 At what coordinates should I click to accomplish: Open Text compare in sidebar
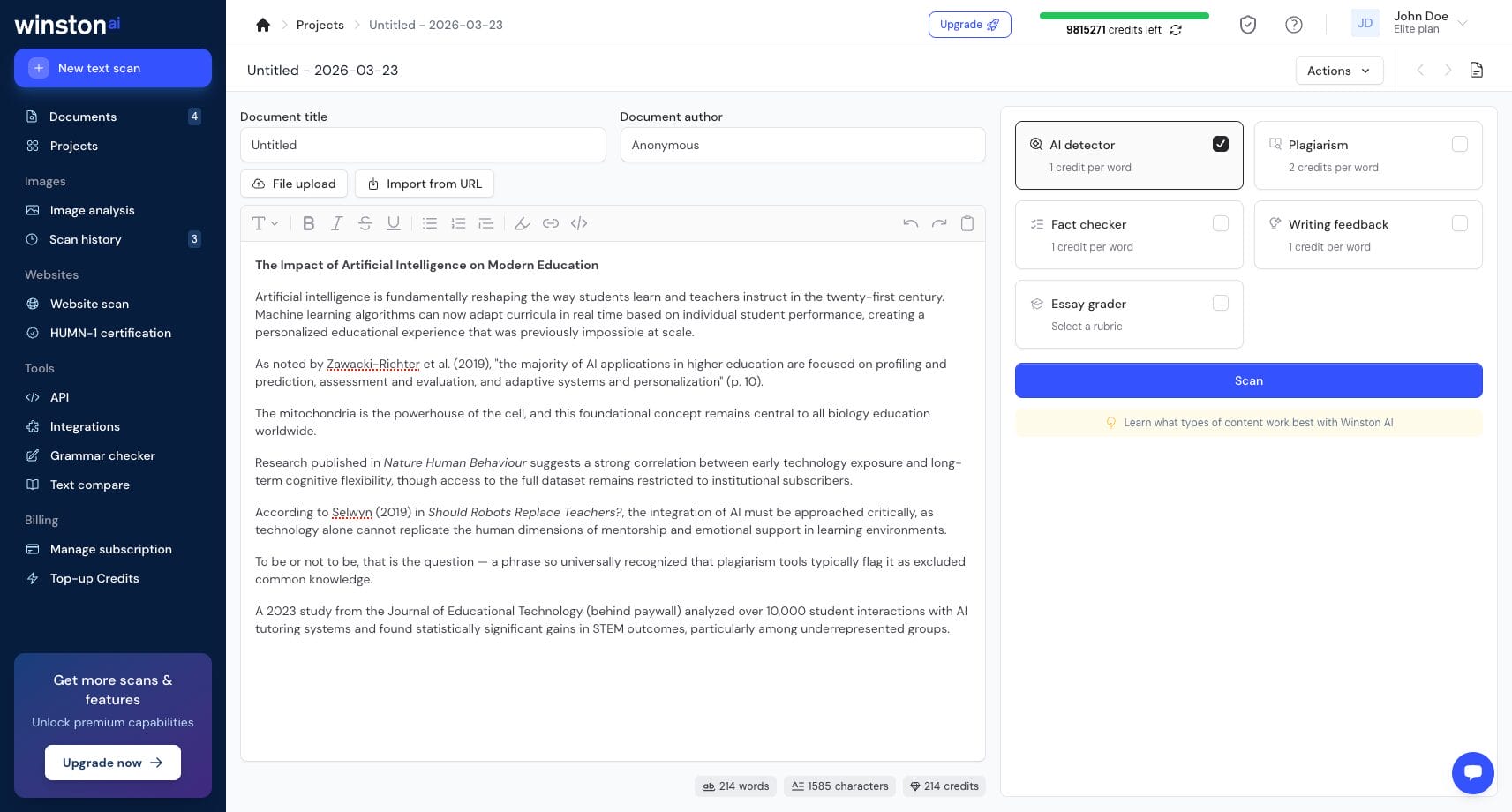pyautogui.click(x=113, y=485)
